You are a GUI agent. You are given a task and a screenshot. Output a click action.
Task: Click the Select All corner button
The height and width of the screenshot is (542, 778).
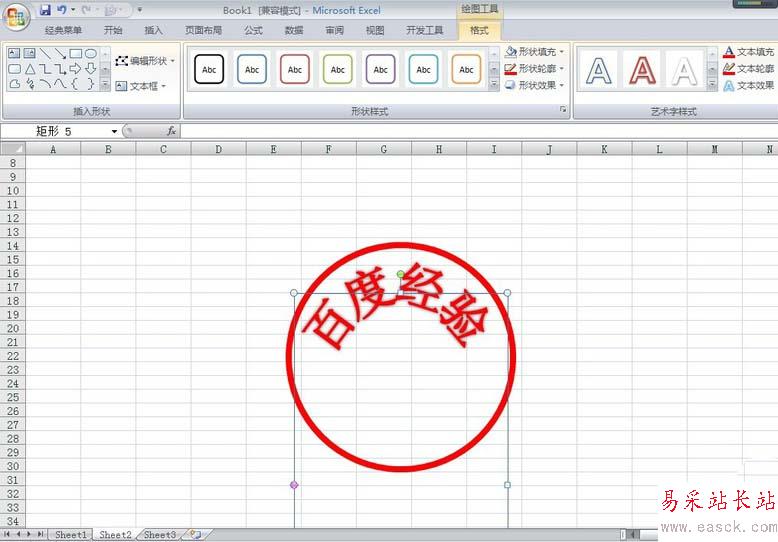point(13,149)
